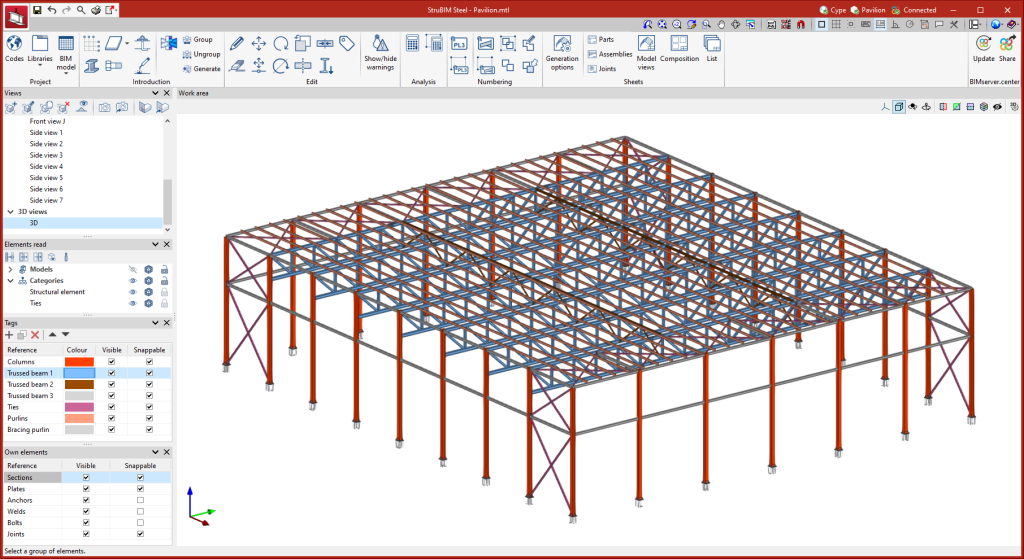Screen dimensions: 1024x559
Task: Collapse the Categories tree node
Action: point(10,281)
